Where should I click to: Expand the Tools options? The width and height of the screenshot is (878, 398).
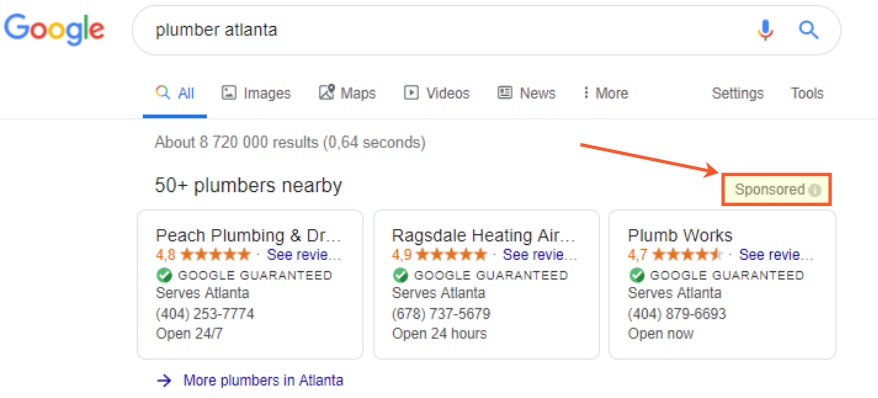[807, 93]
